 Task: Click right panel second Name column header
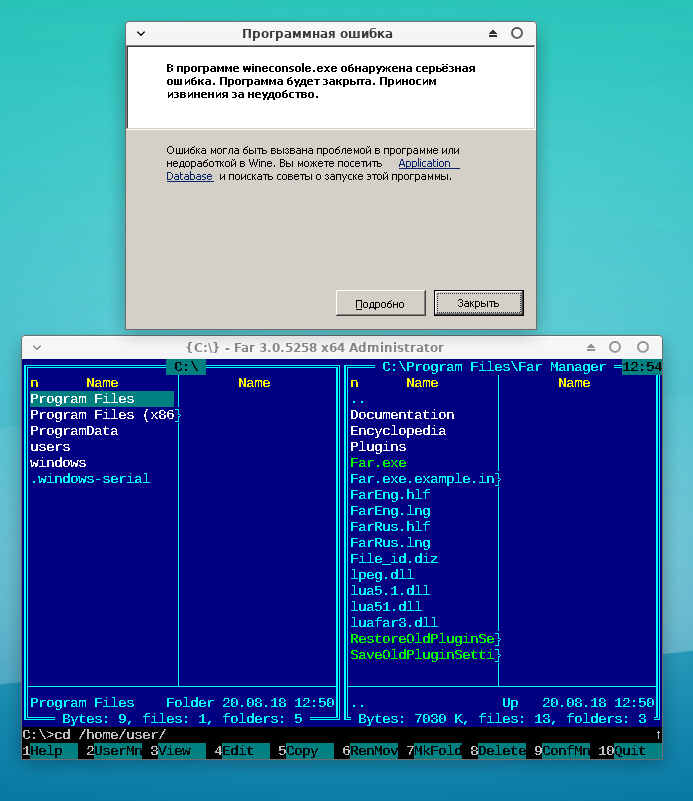pyautogui.click(x=574, y=383)
